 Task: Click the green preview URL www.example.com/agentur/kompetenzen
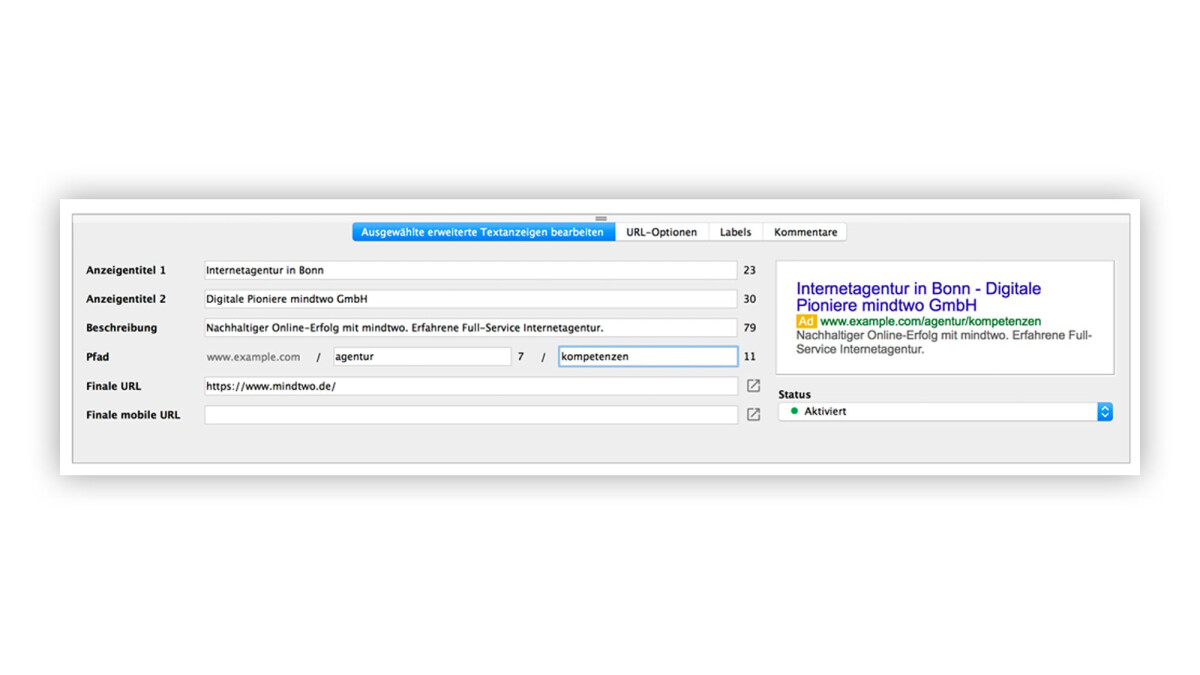[x=930, y=322]
